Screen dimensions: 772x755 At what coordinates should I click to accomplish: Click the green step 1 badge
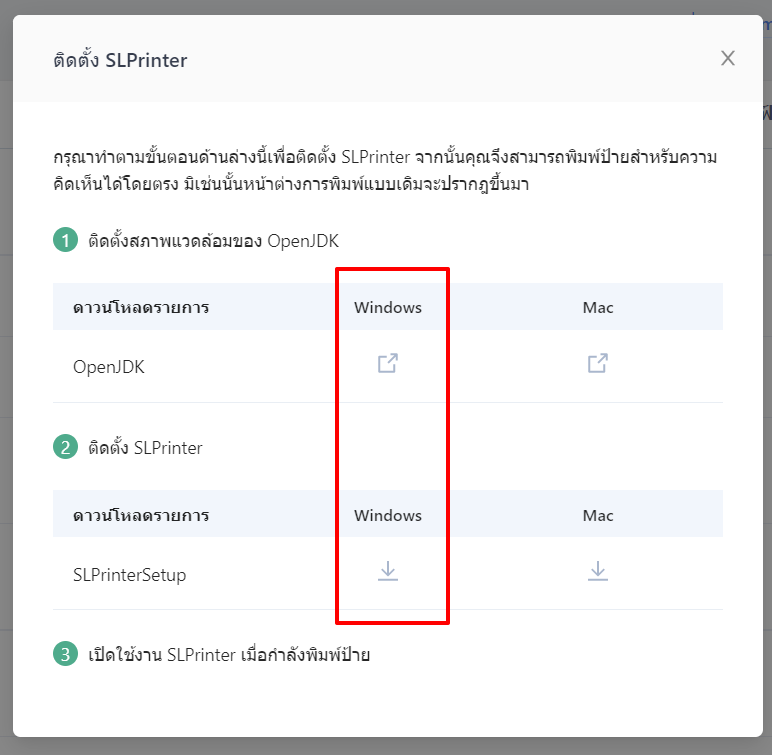coord(65,240)
